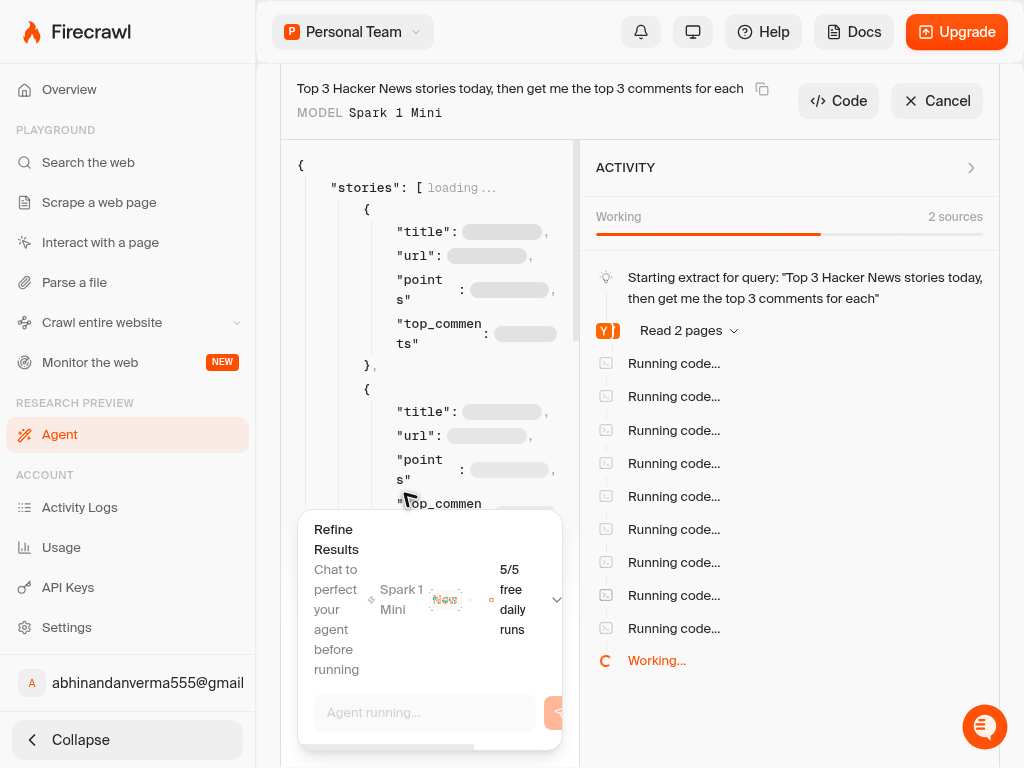Click the 5/5 free daily runs label
Image resolution: width=1024 pixels, height=768 pixels.
point(512,600)
